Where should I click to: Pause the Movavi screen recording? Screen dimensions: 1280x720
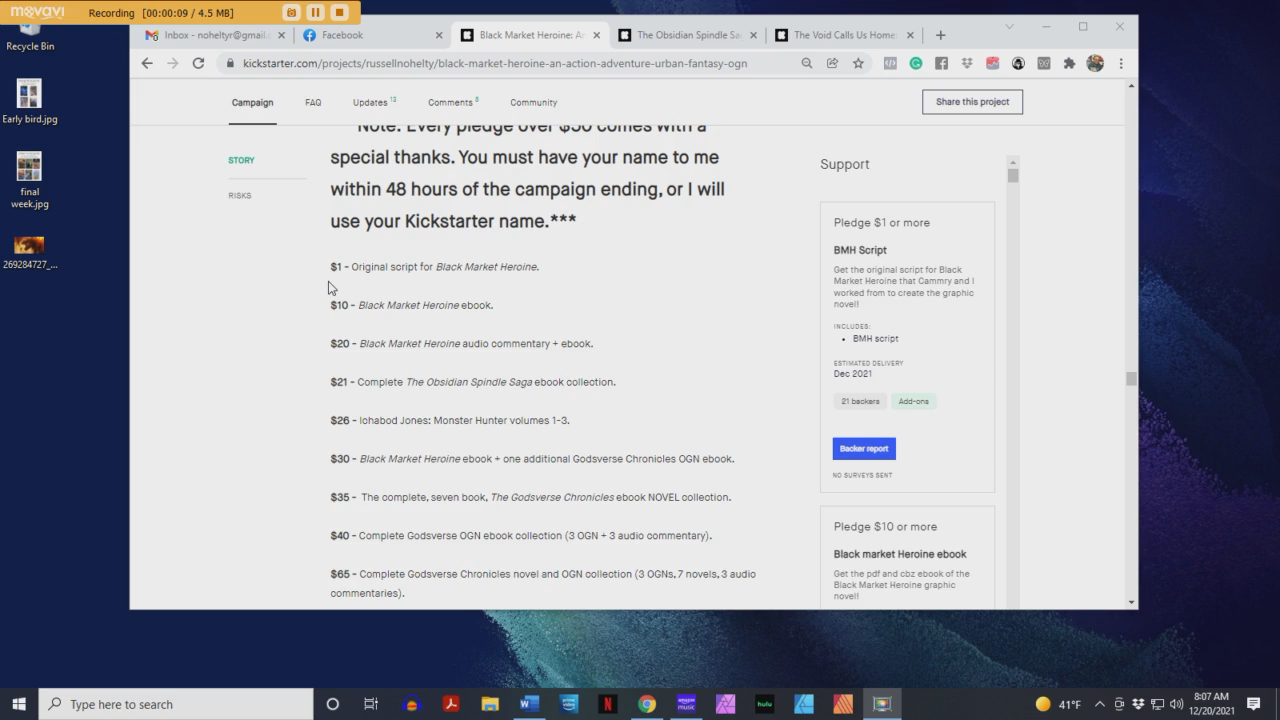click(315, 13)
